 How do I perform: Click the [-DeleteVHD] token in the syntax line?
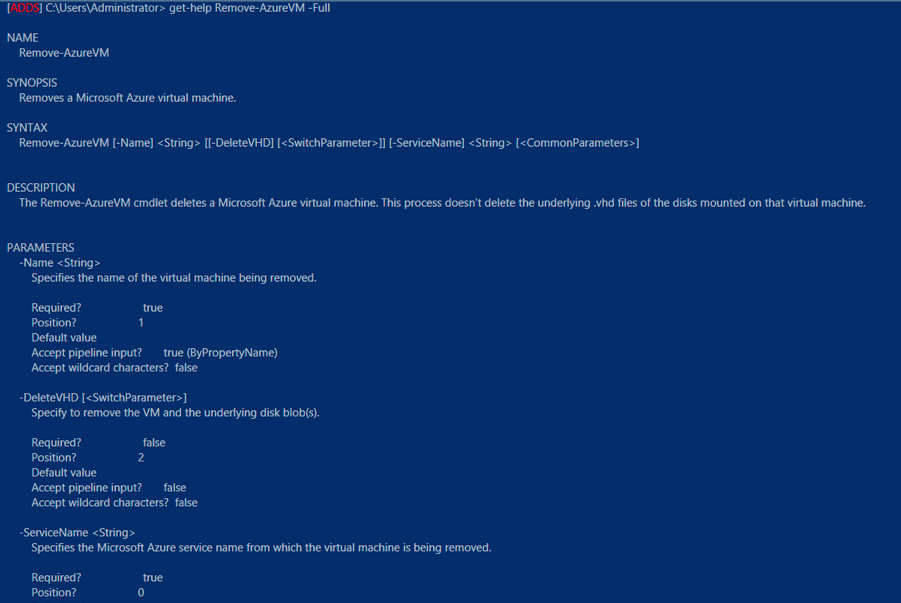point(241,143)
